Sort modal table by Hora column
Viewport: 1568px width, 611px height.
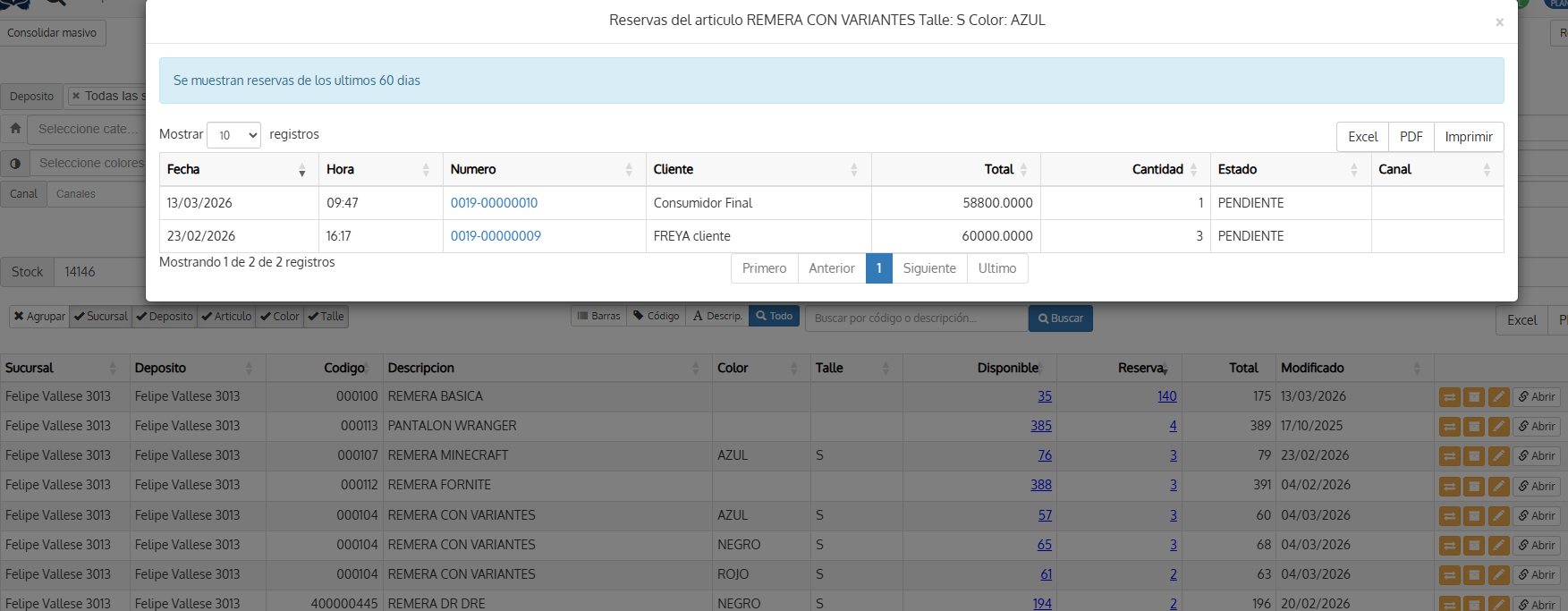(380, 169)
